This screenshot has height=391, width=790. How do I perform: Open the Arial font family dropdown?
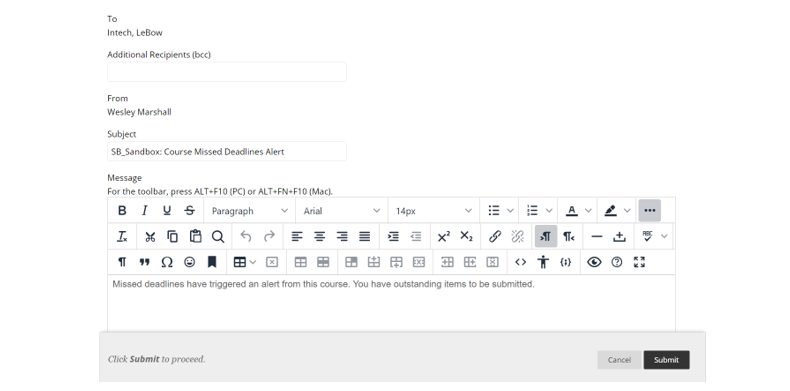tap(342, 211)
